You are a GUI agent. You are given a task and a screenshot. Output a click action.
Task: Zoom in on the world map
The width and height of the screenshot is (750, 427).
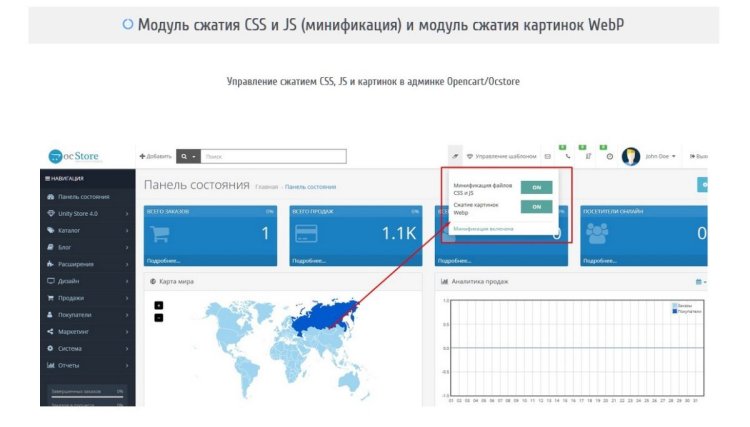coord(158,305)
